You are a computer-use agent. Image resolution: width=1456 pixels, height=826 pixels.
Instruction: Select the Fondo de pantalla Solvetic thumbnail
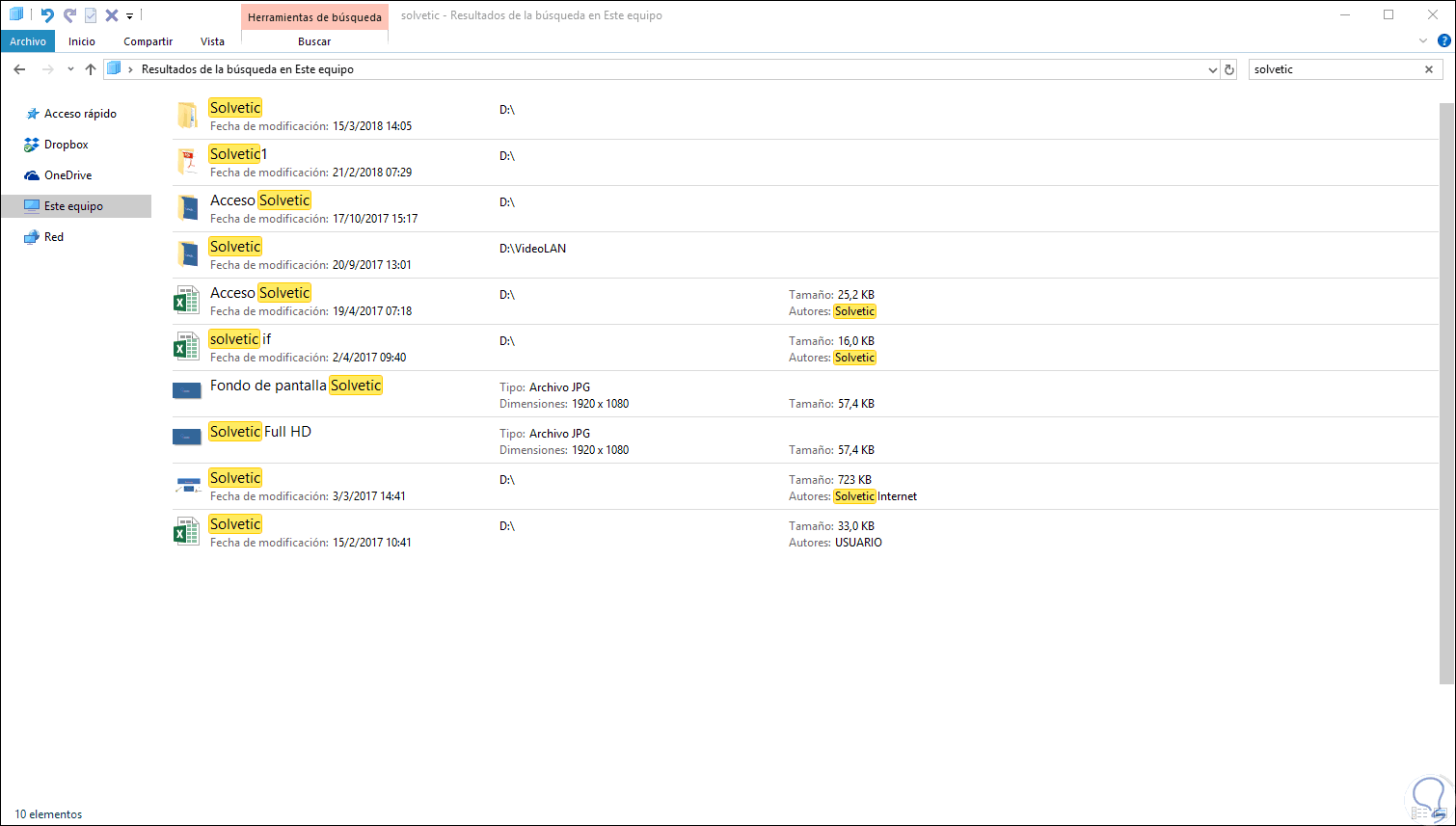pos(186,390)
